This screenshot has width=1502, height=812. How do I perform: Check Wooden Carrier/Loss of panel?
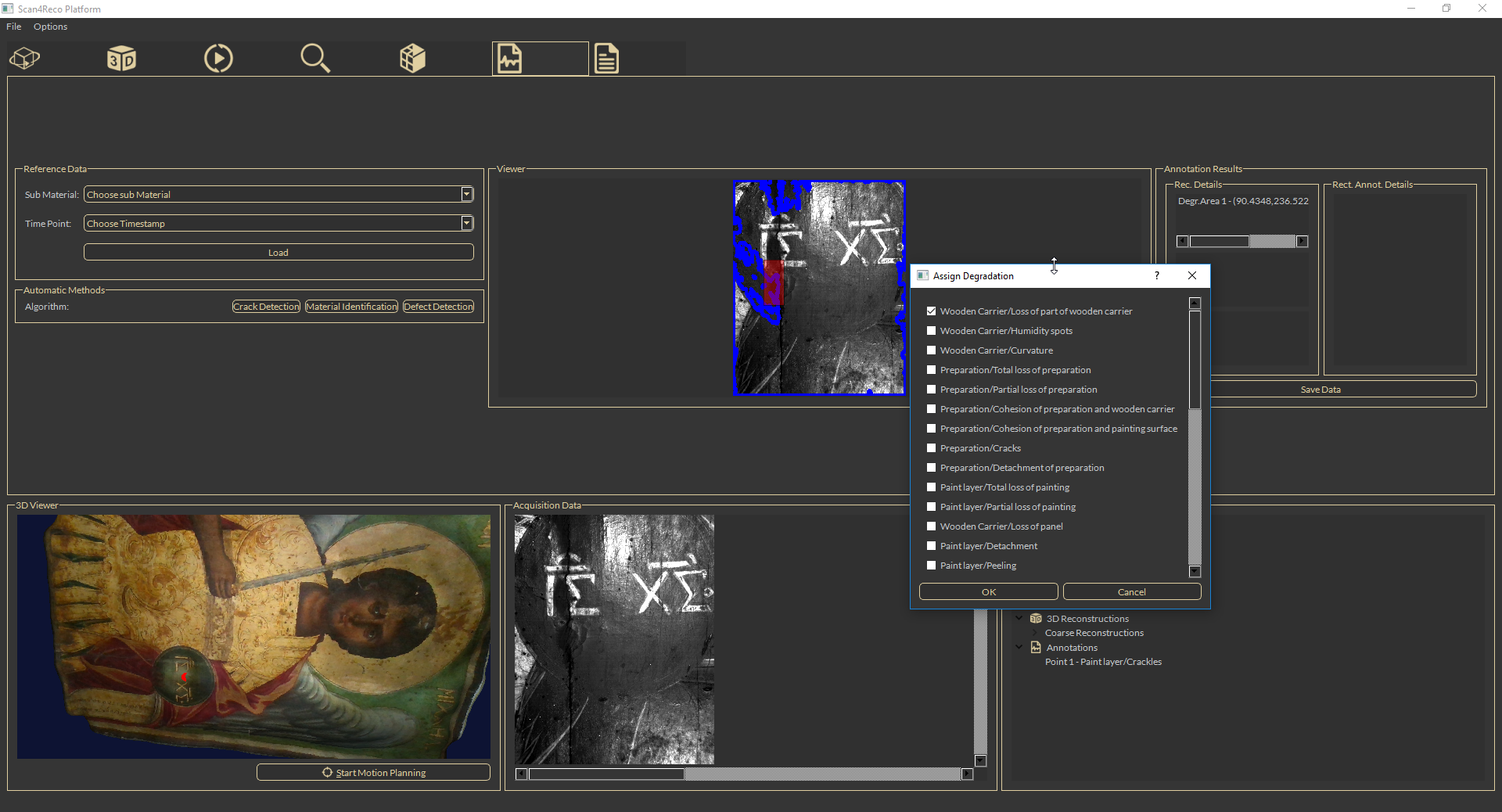(x=931, y=526)
